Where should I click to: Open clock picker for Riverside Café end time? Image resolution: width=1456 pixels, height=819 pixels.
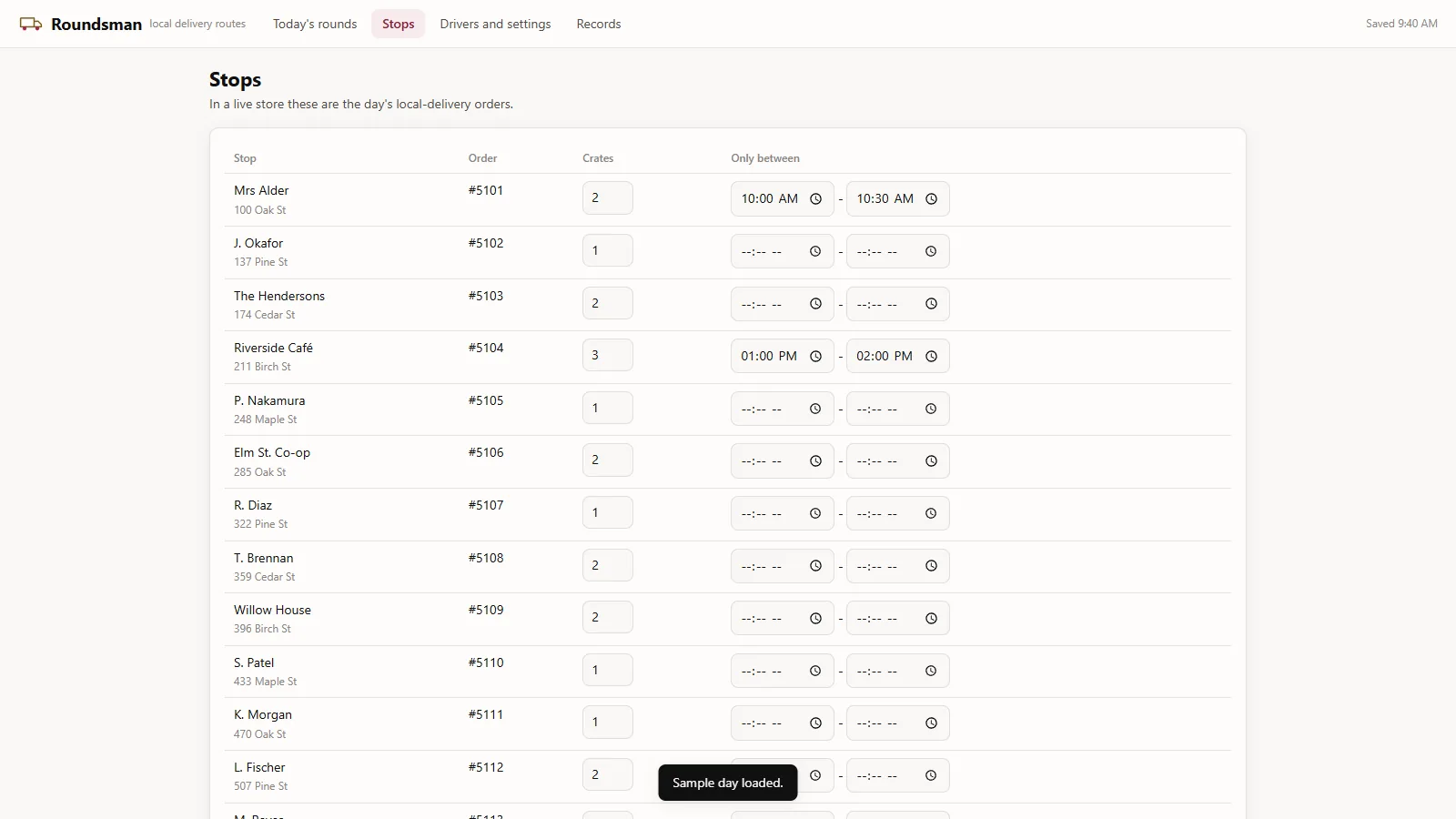coord(931,357)
